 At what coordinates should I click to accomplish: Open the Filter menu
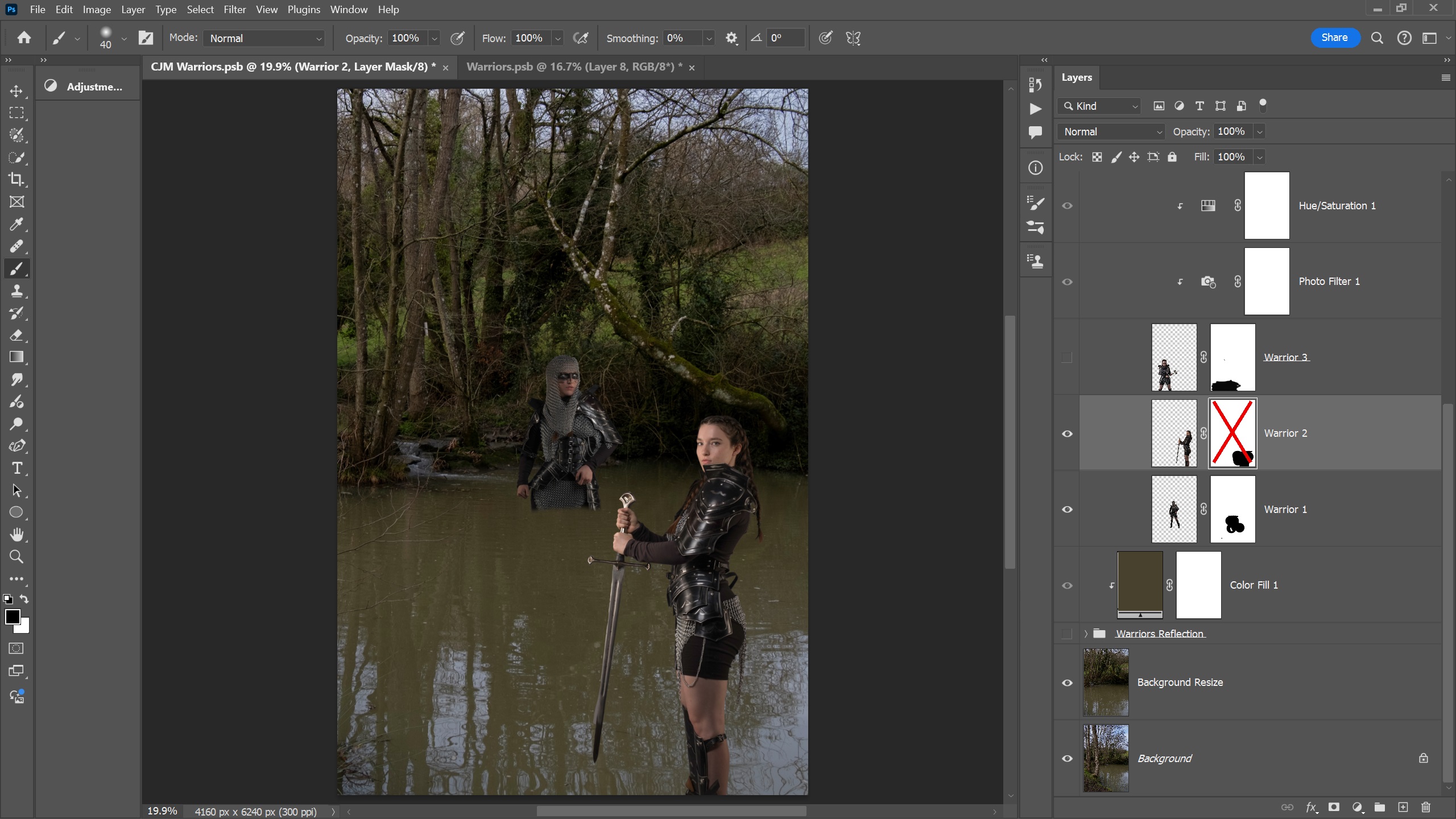click(234, 10)
